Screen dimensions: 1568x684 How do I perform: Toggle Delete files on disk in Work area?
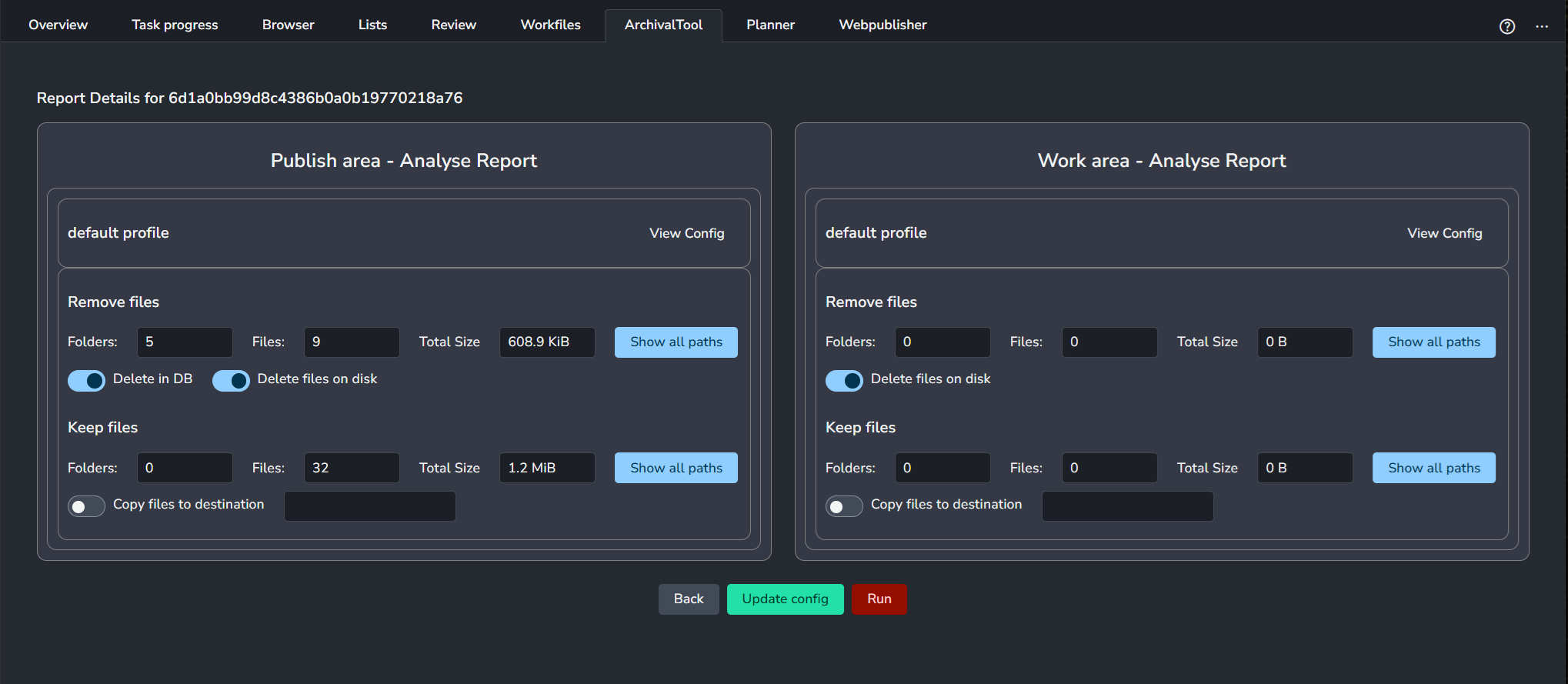click(x=844, y=380)
